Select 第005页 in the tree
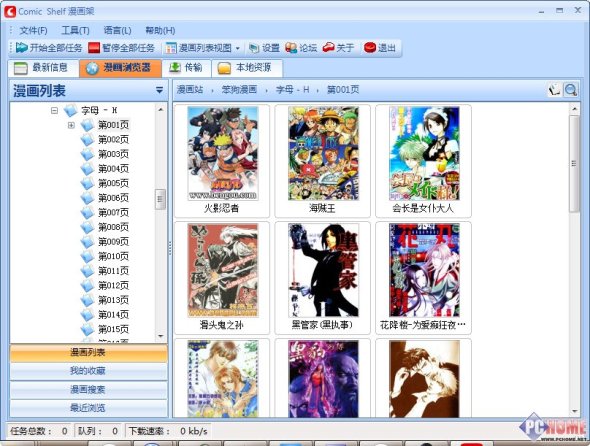 click(113, 183)
